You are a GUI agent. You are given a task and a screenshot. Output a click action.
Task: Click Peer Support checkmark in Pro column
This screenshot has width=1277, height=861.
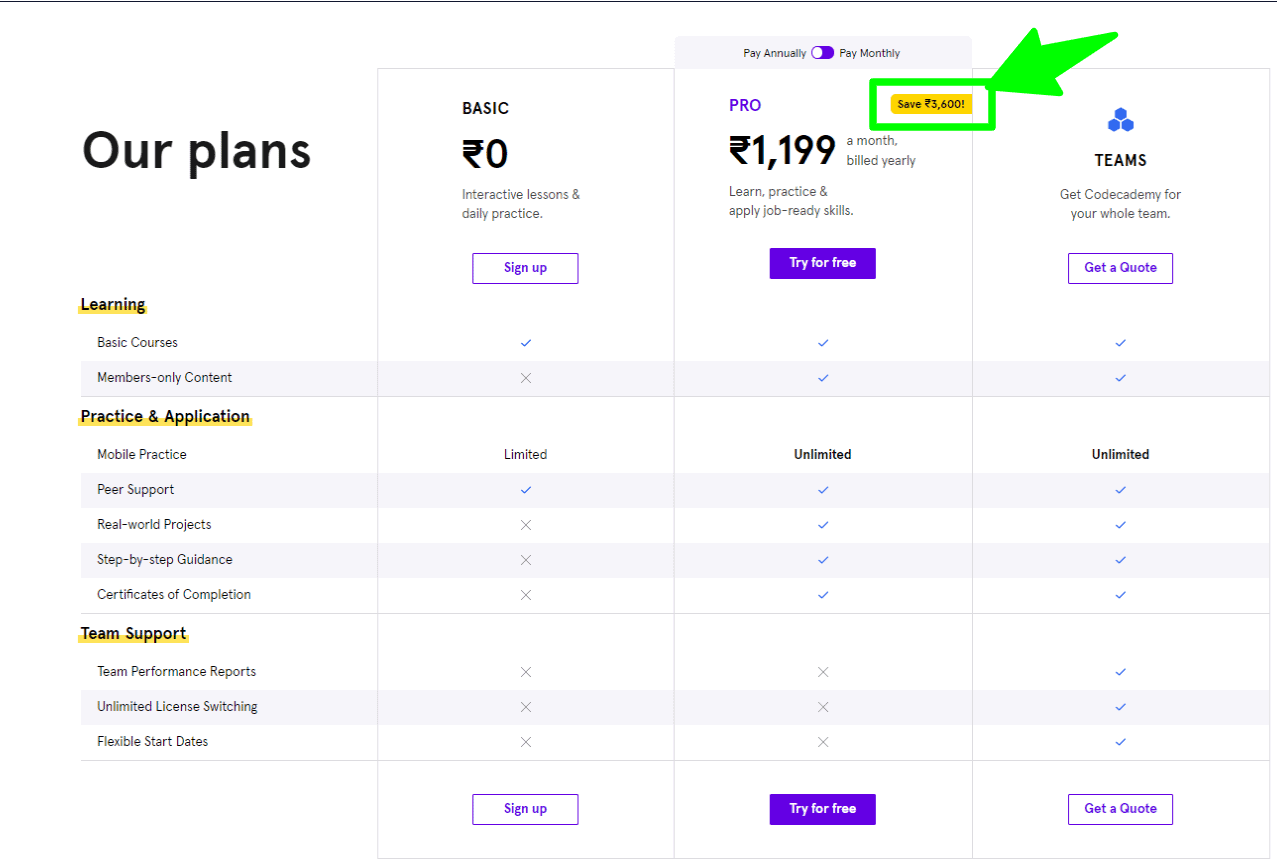click(x=823, y=490)
